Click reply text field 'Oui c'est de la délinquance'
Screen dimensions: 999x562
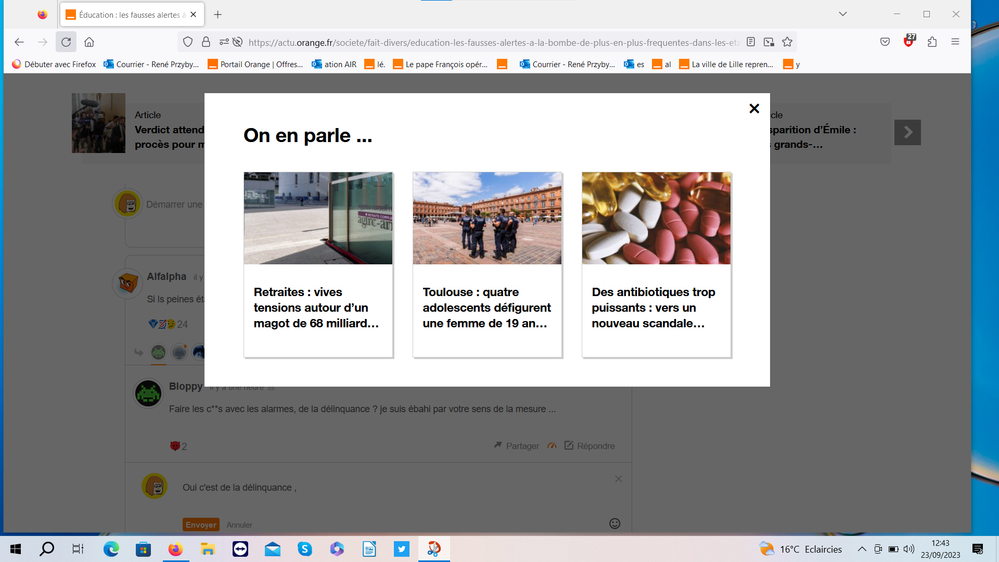pos(240,487)
